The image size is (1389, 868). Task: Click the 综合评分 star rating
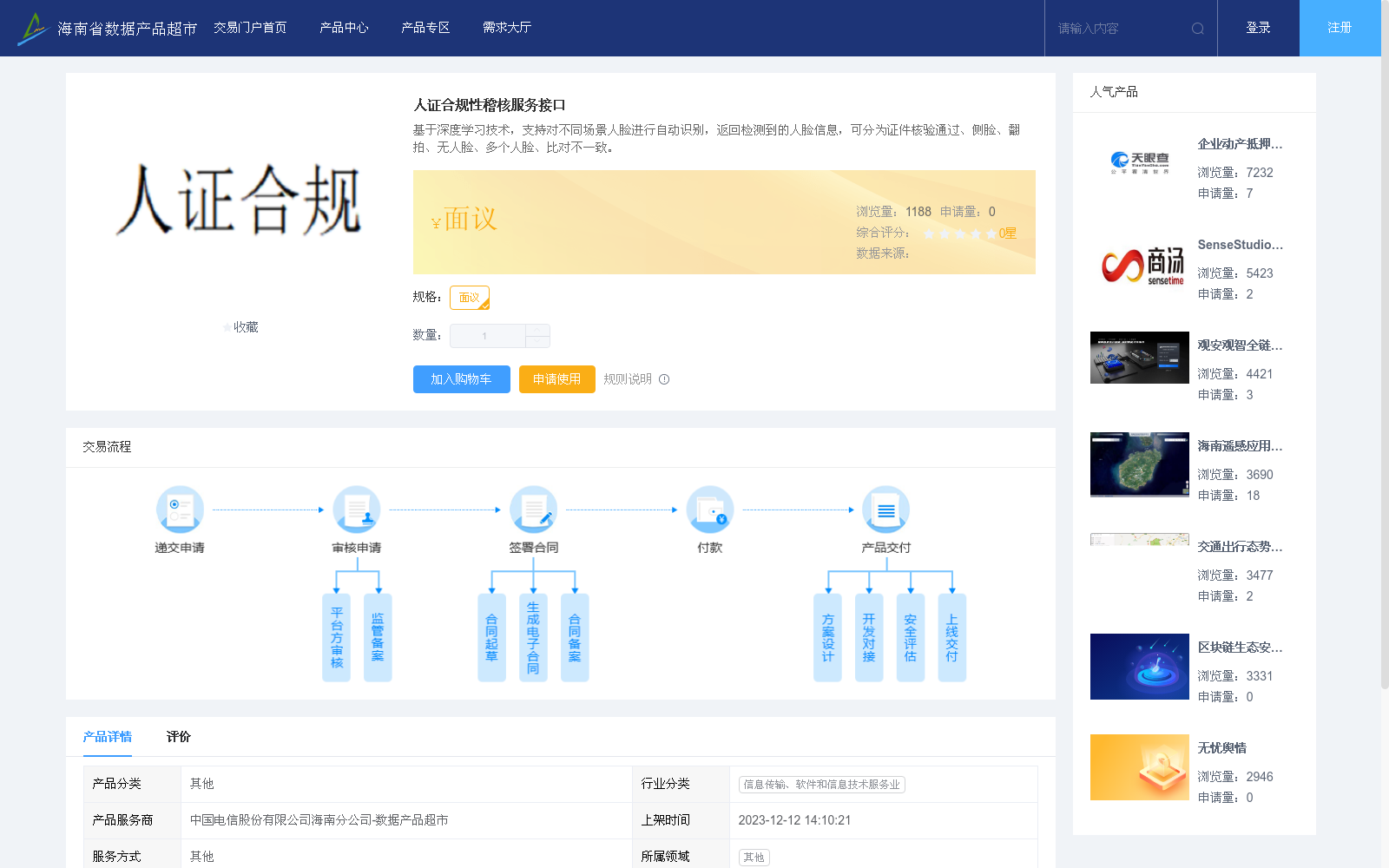[959, 233]
